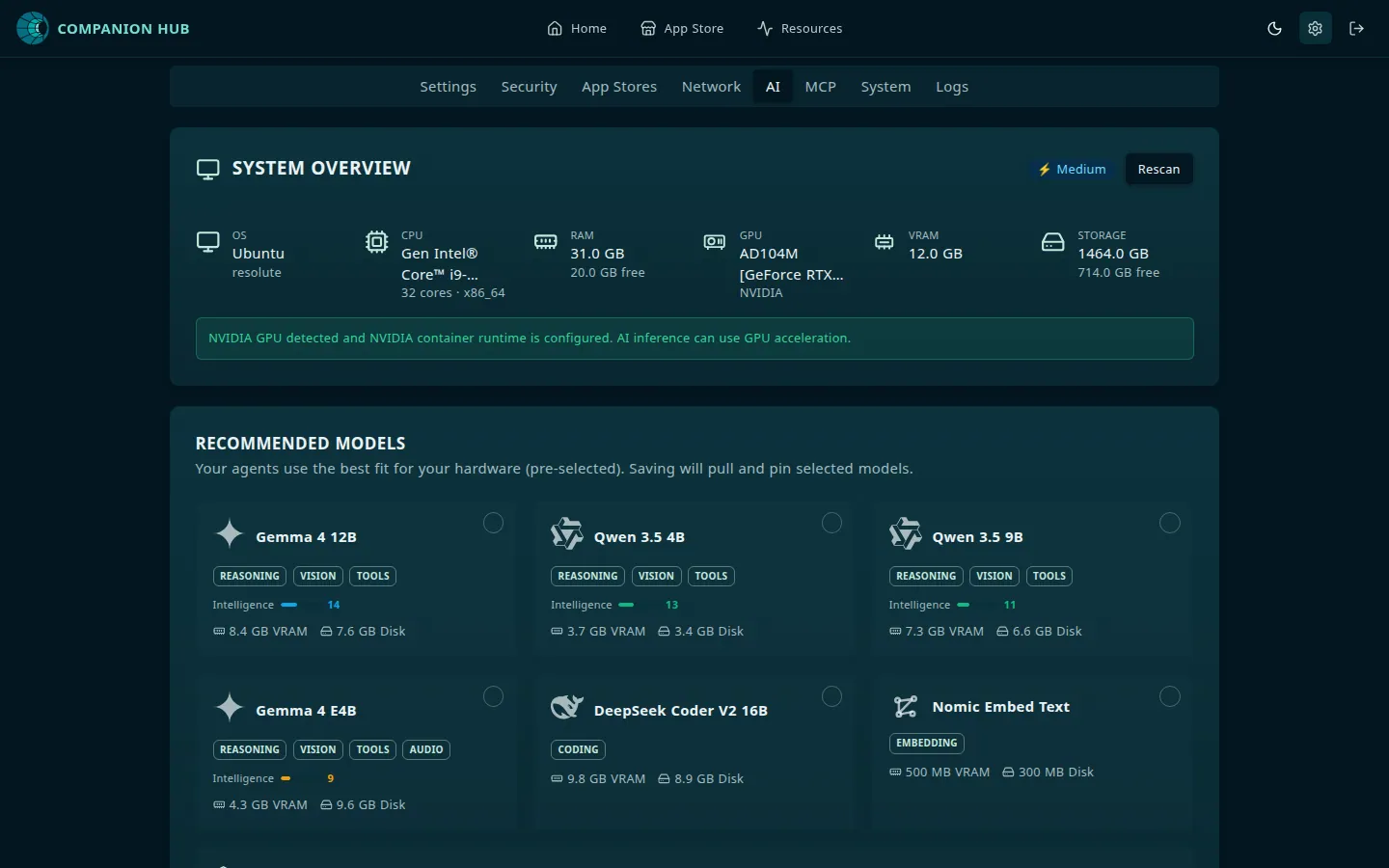Go to the Network tab

coord(711,87)
